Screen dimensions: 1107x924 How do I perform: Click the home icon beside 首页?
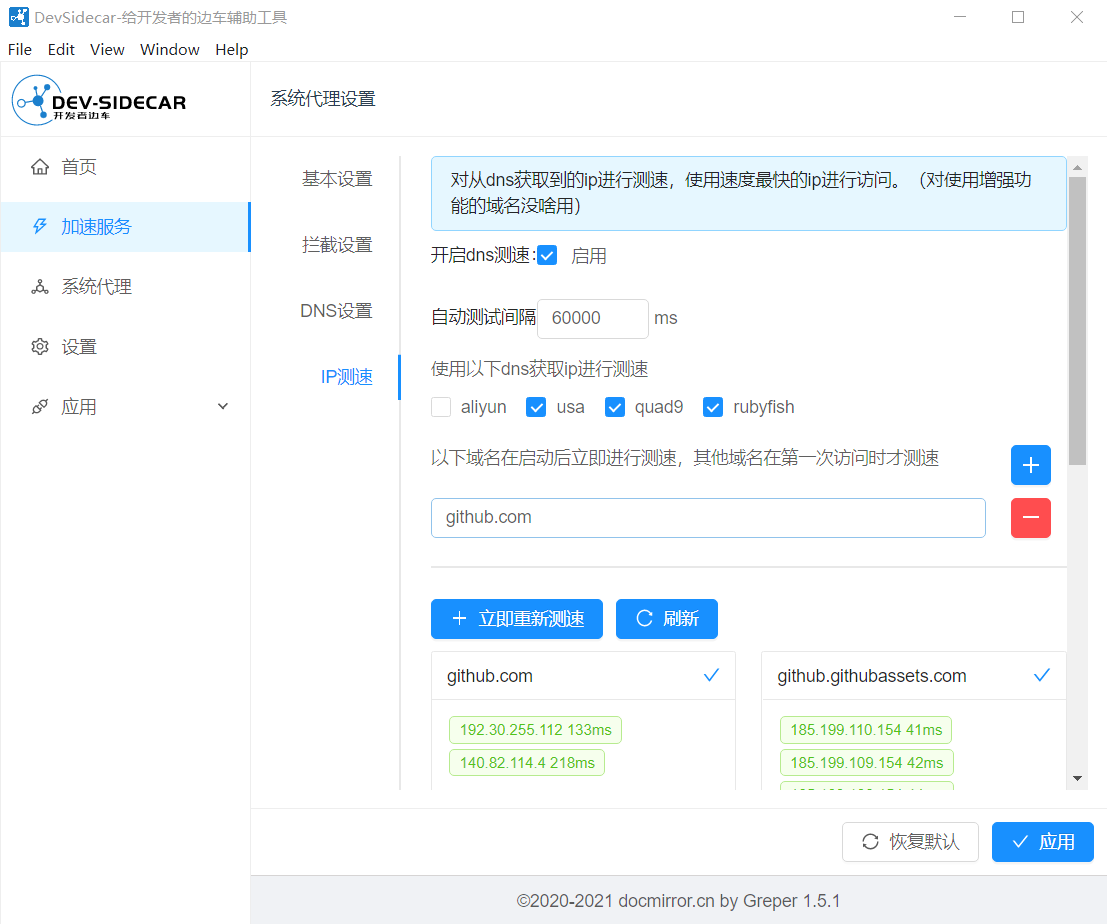(x=40, y=167)
